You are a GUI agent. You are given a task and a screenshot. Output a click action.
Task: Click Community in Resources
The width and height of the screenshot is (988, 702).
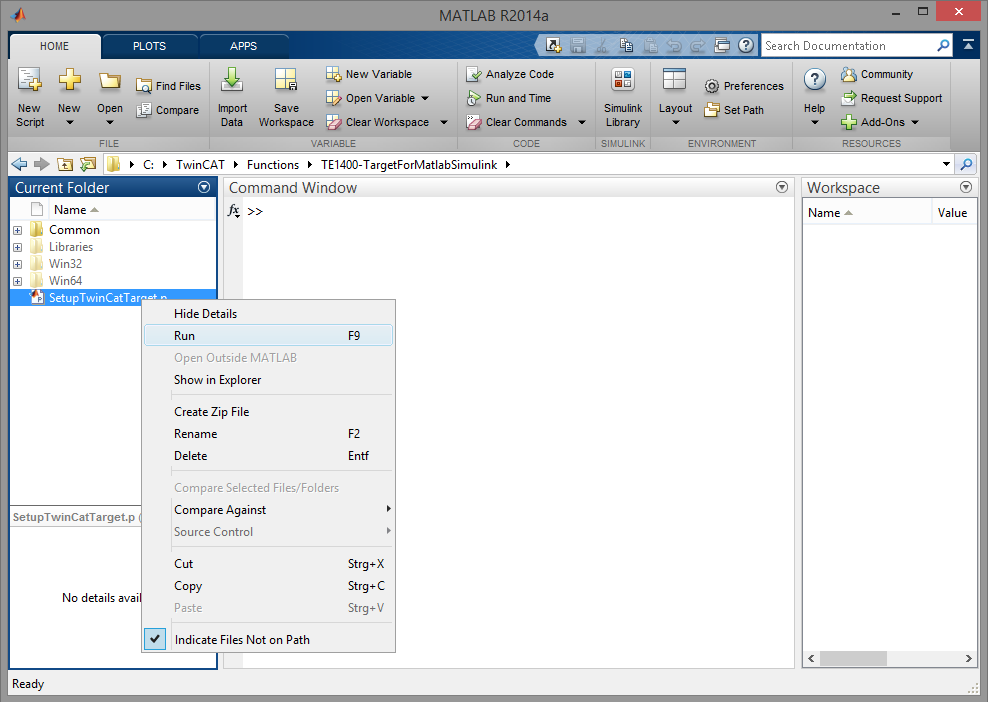click(x=876, y=74)
